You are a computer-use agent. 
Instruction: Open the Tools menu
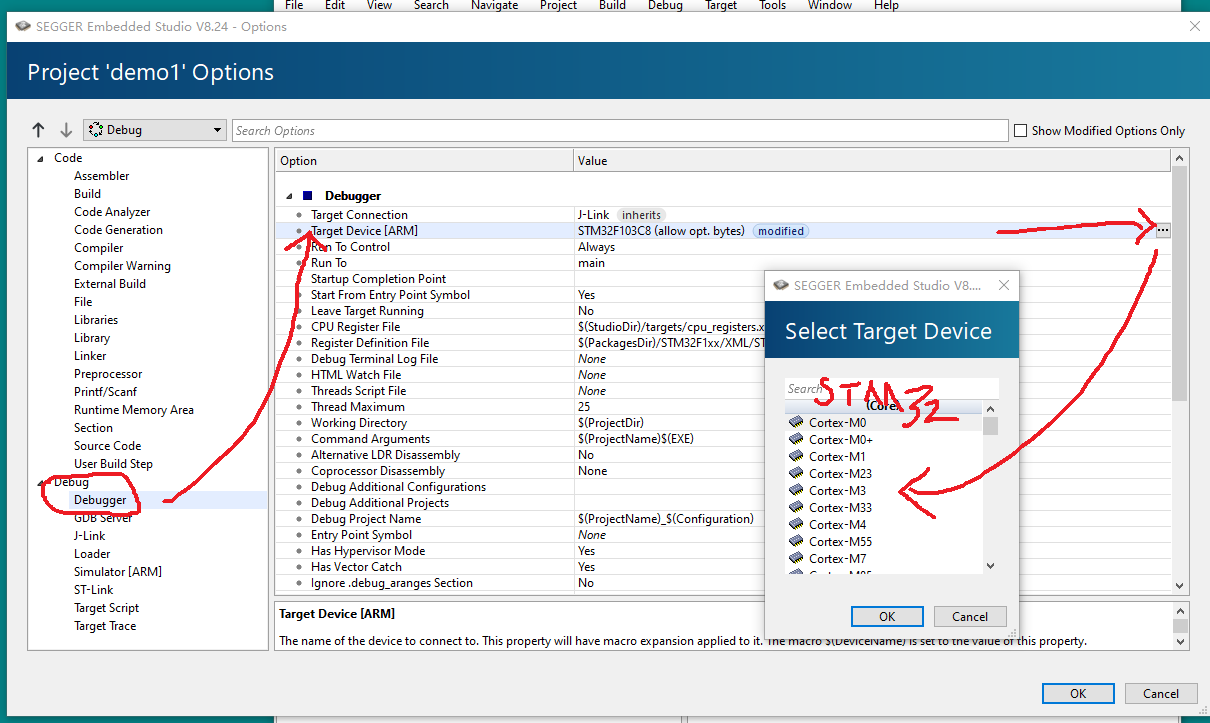772,6
